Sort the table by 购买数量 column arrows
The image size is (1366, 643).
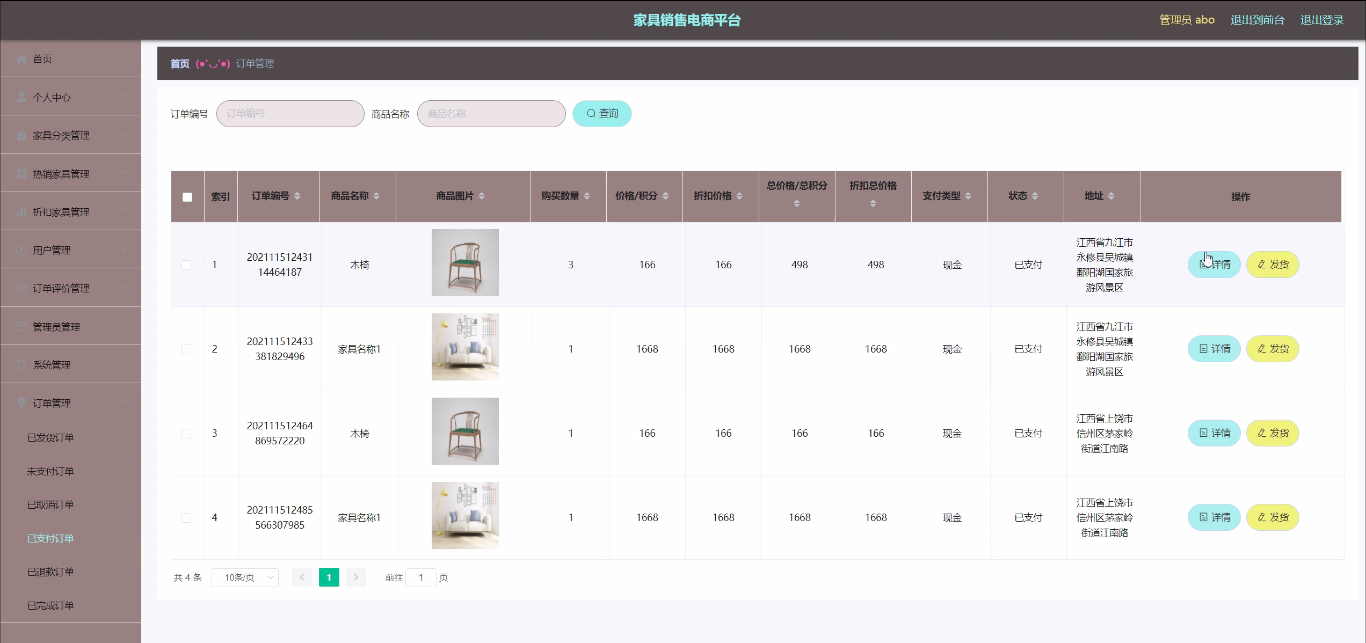[588, 197]
